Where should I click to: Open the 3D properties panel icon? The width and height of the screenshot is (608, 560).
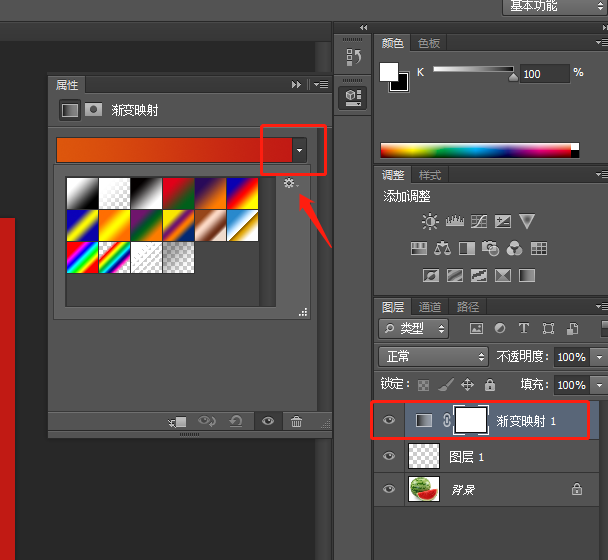tap(353, 98)
